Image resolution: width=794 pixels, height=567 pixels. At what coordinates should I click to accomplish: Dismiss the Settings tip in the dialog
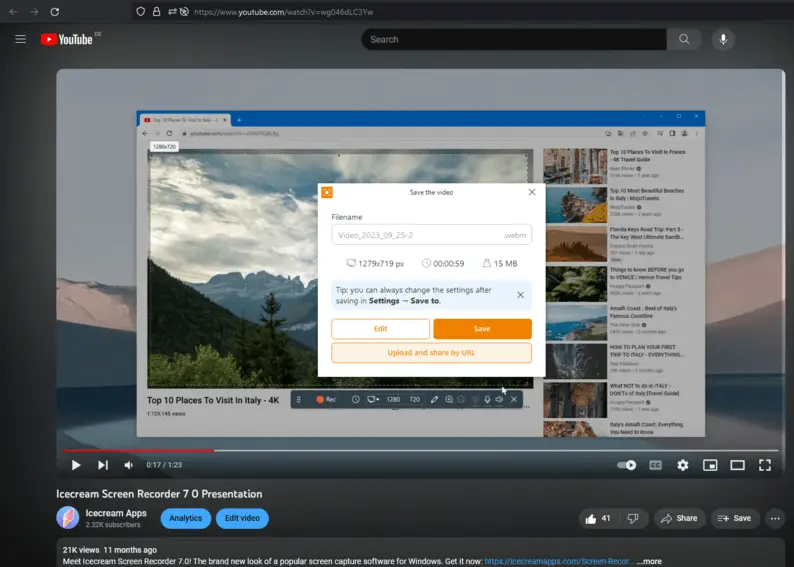(x=520, y=295)
